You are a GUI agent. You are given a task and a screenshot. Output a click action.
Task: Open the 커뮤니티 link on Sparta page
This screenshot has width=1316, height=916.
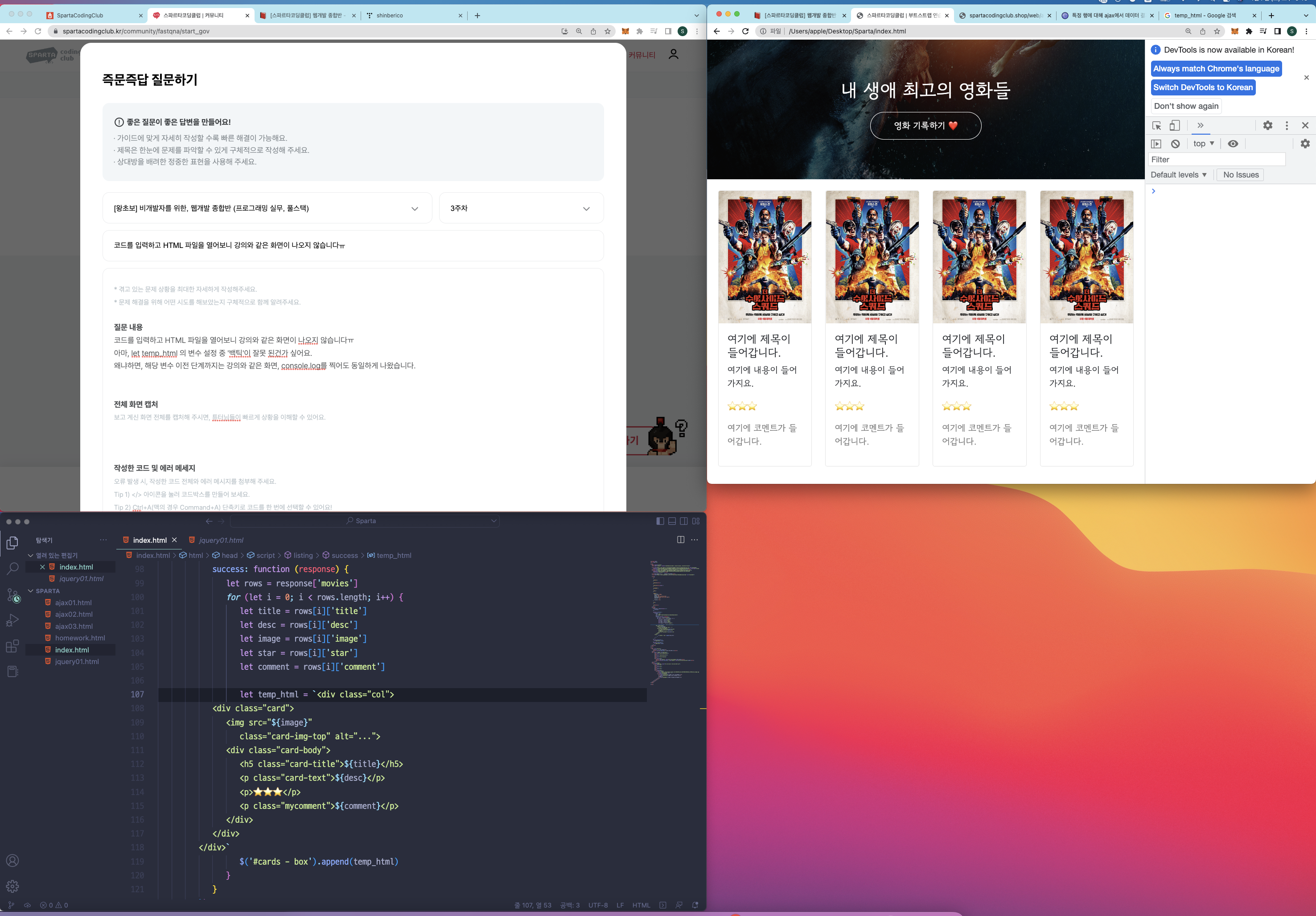(642, 54)
